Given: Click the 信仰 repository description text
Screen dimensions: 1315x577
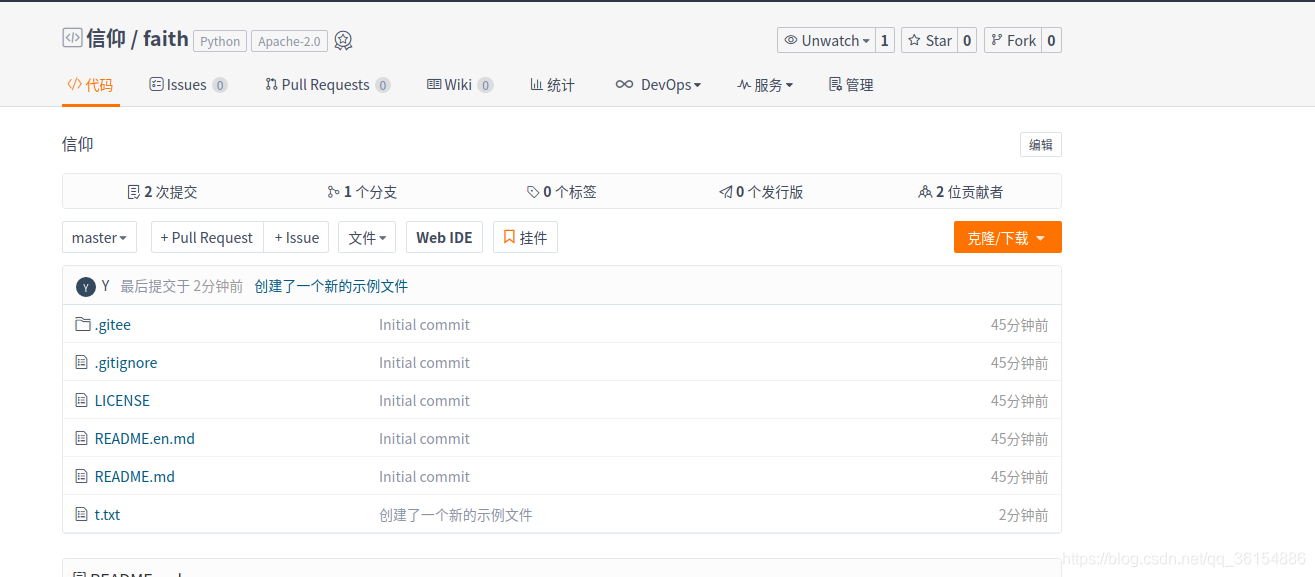Looking at the screenshot, I should 78,144.
